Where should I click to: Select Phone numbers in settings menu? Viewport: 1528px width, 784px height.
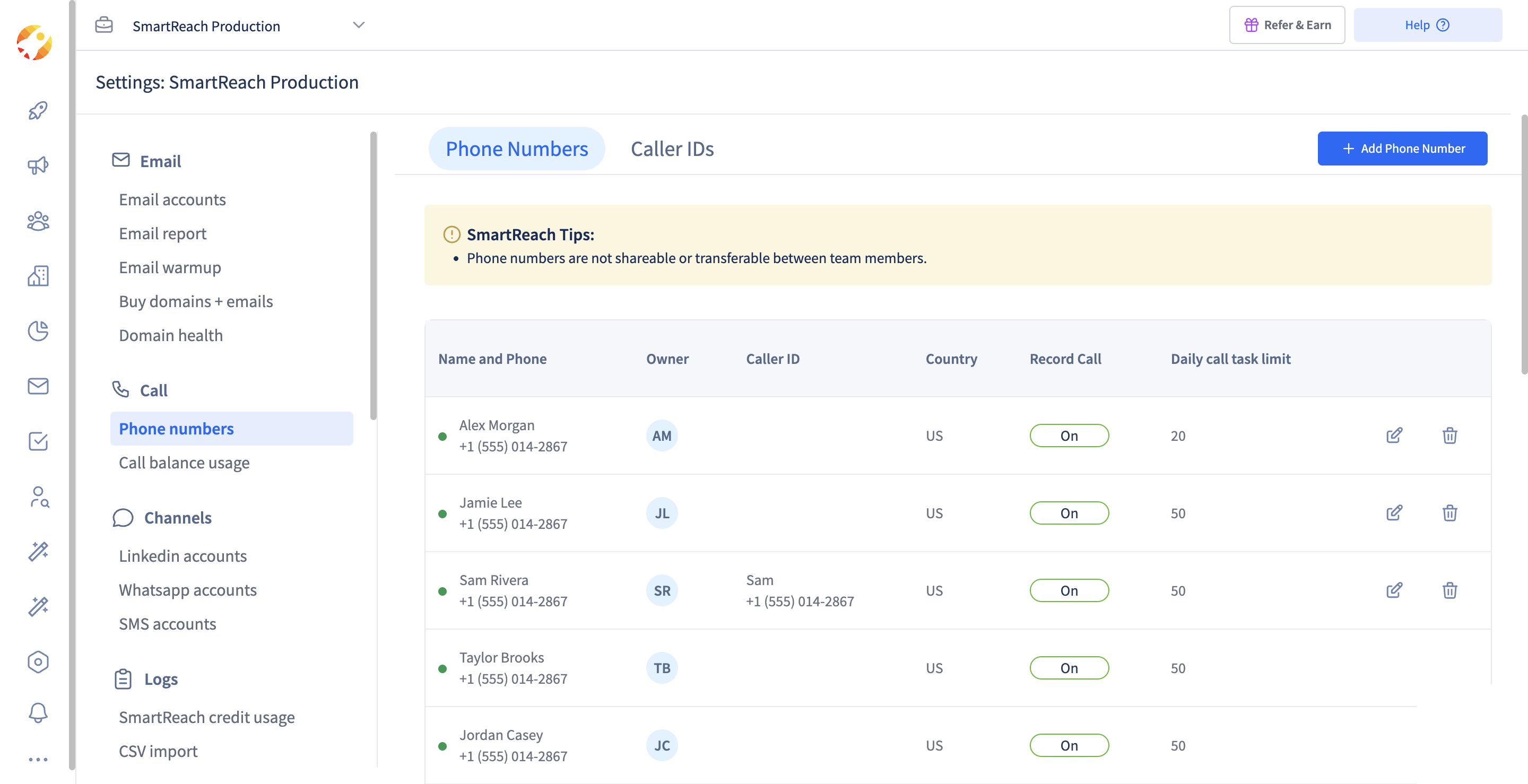tap(231, 429)
